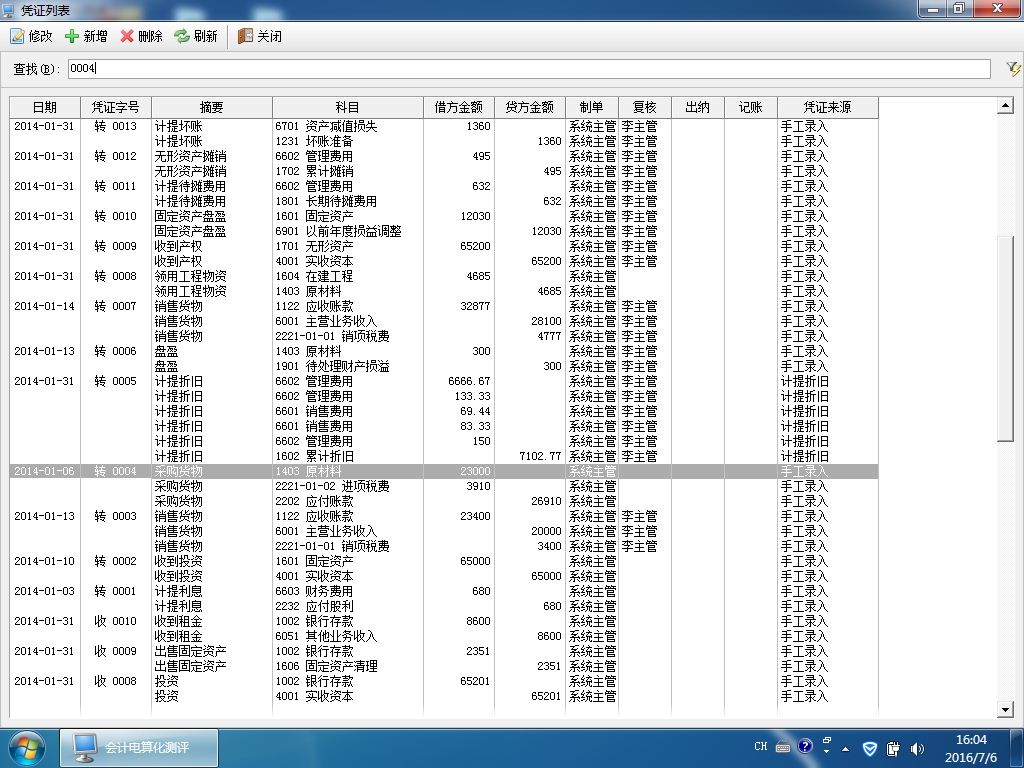Screen dimensions: 1024x768
Task: Select voucher 转 0006 row
Action: pyautogui.click(x=443, y=351)
